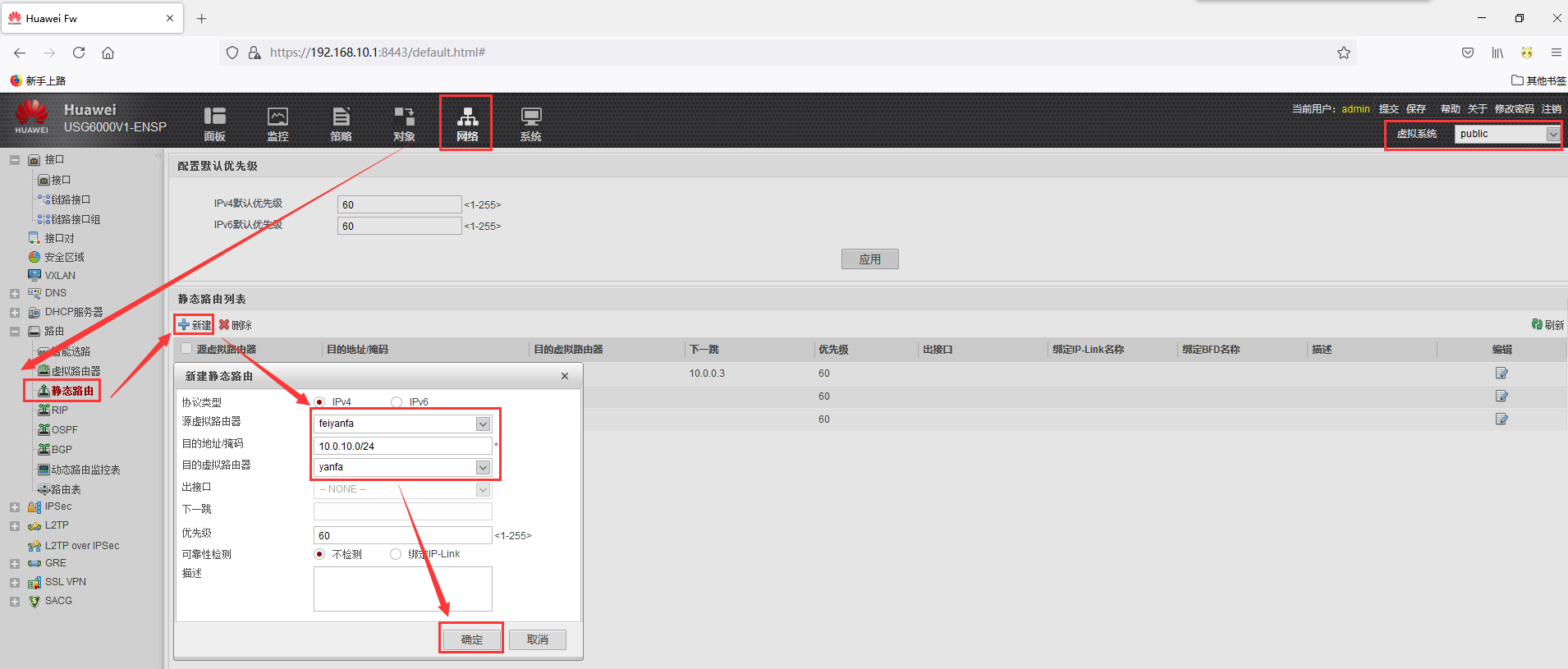
Task: Click the IPv4默认优先级 input field
Action: [399, 204]
